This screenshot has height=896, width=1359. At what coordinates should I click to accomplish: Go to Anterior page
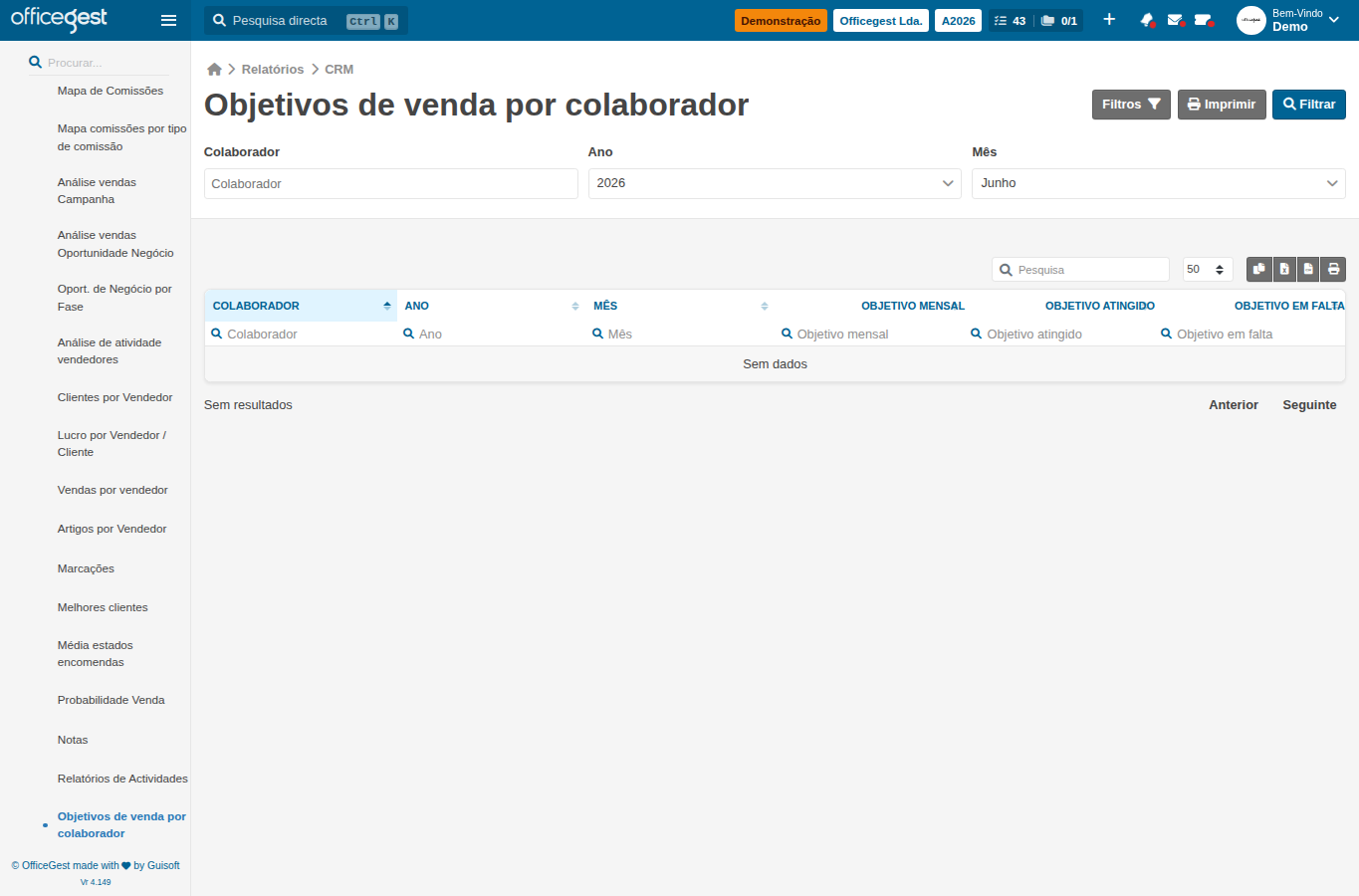coord(1234,405)
